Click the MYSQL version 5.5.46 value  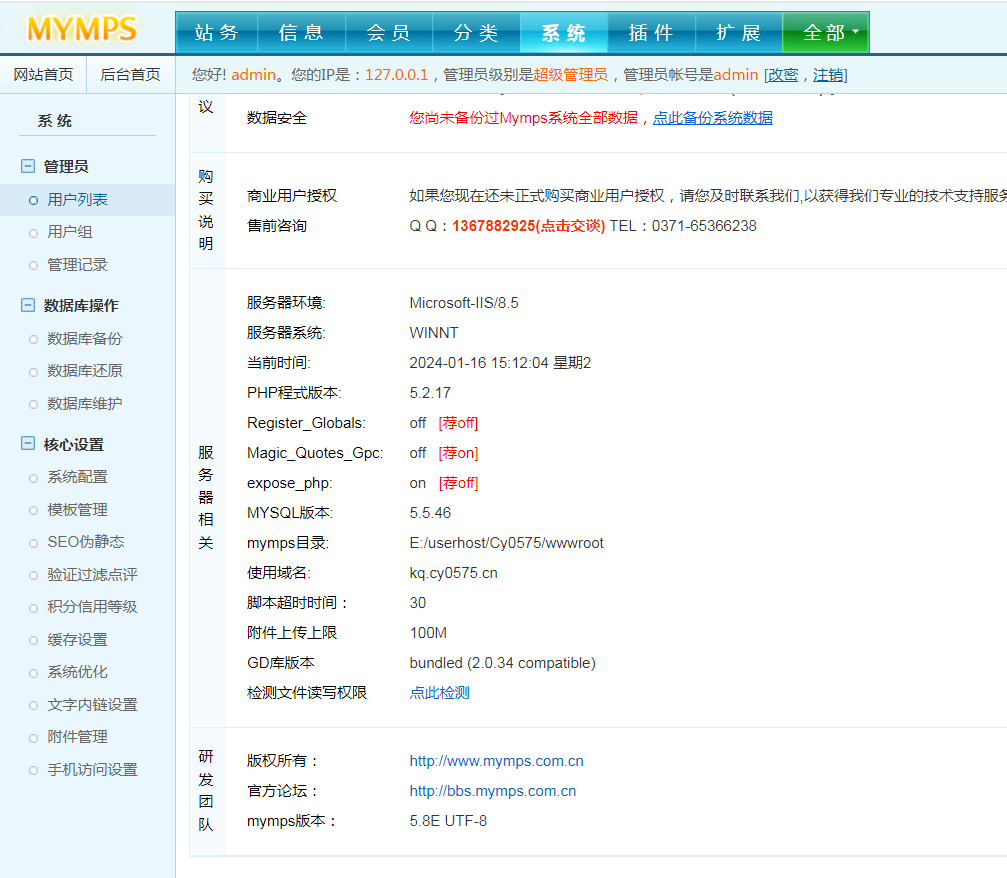click(430, 513)
